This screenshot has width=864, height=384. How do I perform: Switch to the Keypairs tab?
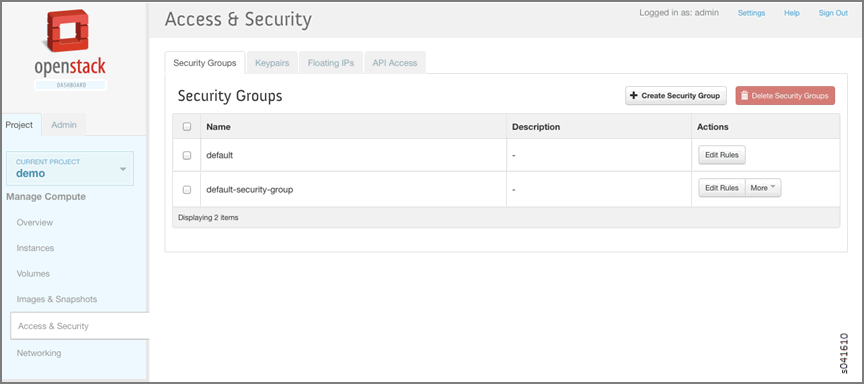pos(272,63)
